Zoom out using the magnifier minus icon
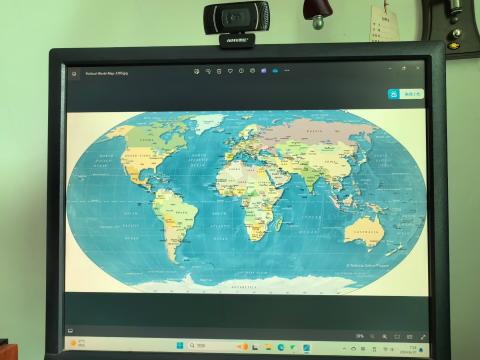 372,337
